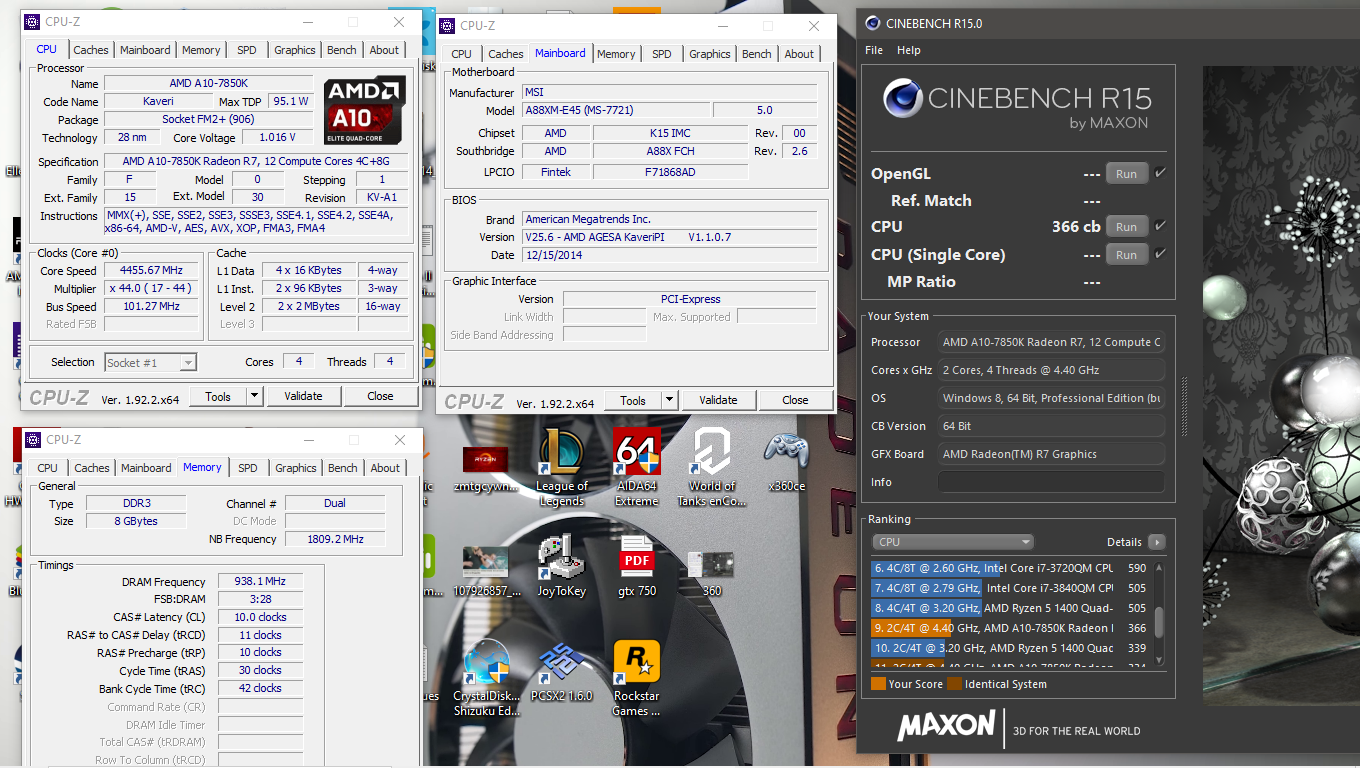This screenshot has width=1360, height=768.
Task: Click Cinebench R15 logo sphere
Action: (902, 98)
